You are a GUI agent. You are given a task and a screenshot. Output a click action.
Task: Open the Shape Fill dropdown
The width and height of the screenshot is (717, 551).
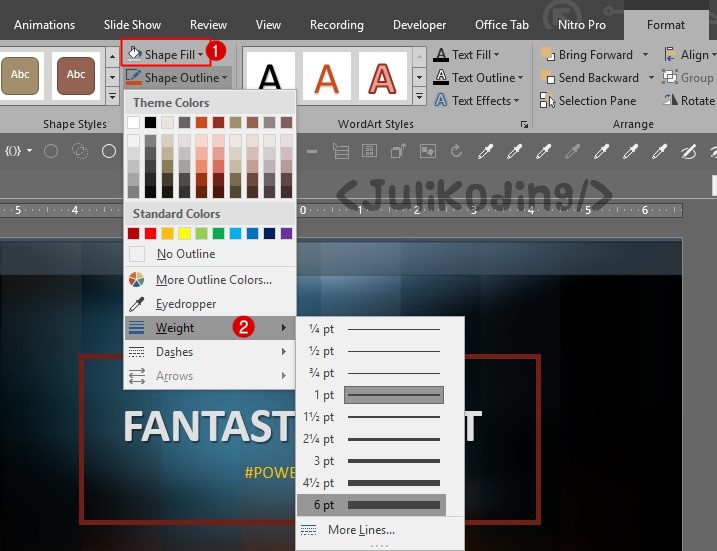pyautogui.click(x=166, y=54)
